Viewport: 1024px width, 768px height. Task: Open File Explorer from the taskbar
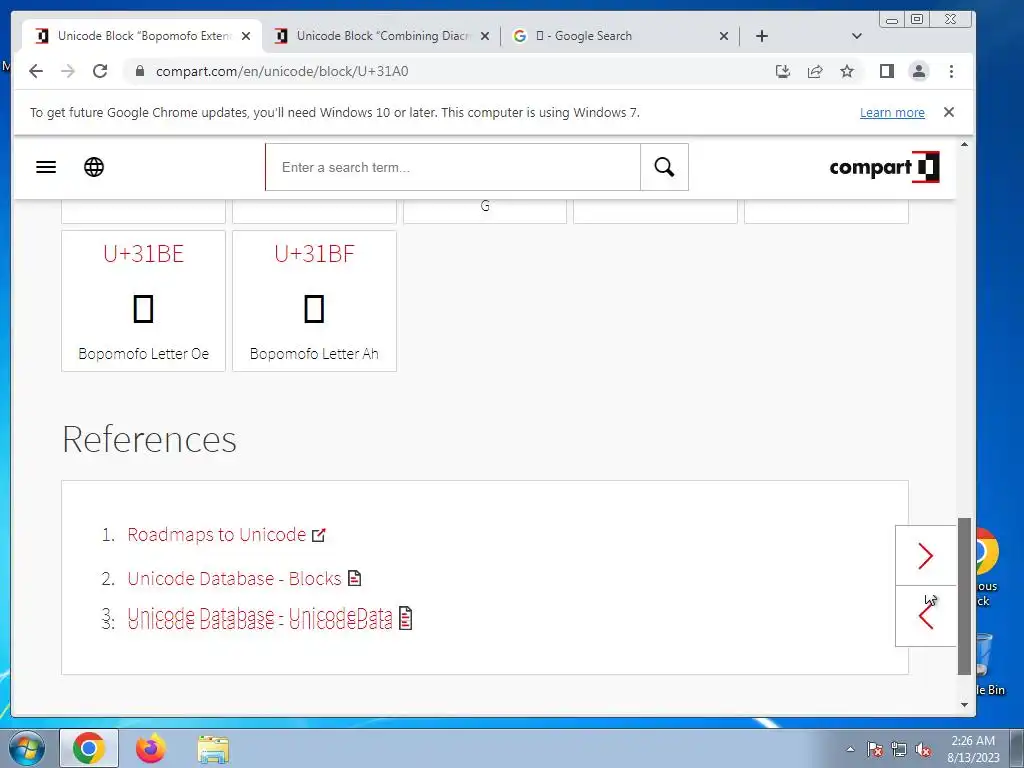point(213,750)
